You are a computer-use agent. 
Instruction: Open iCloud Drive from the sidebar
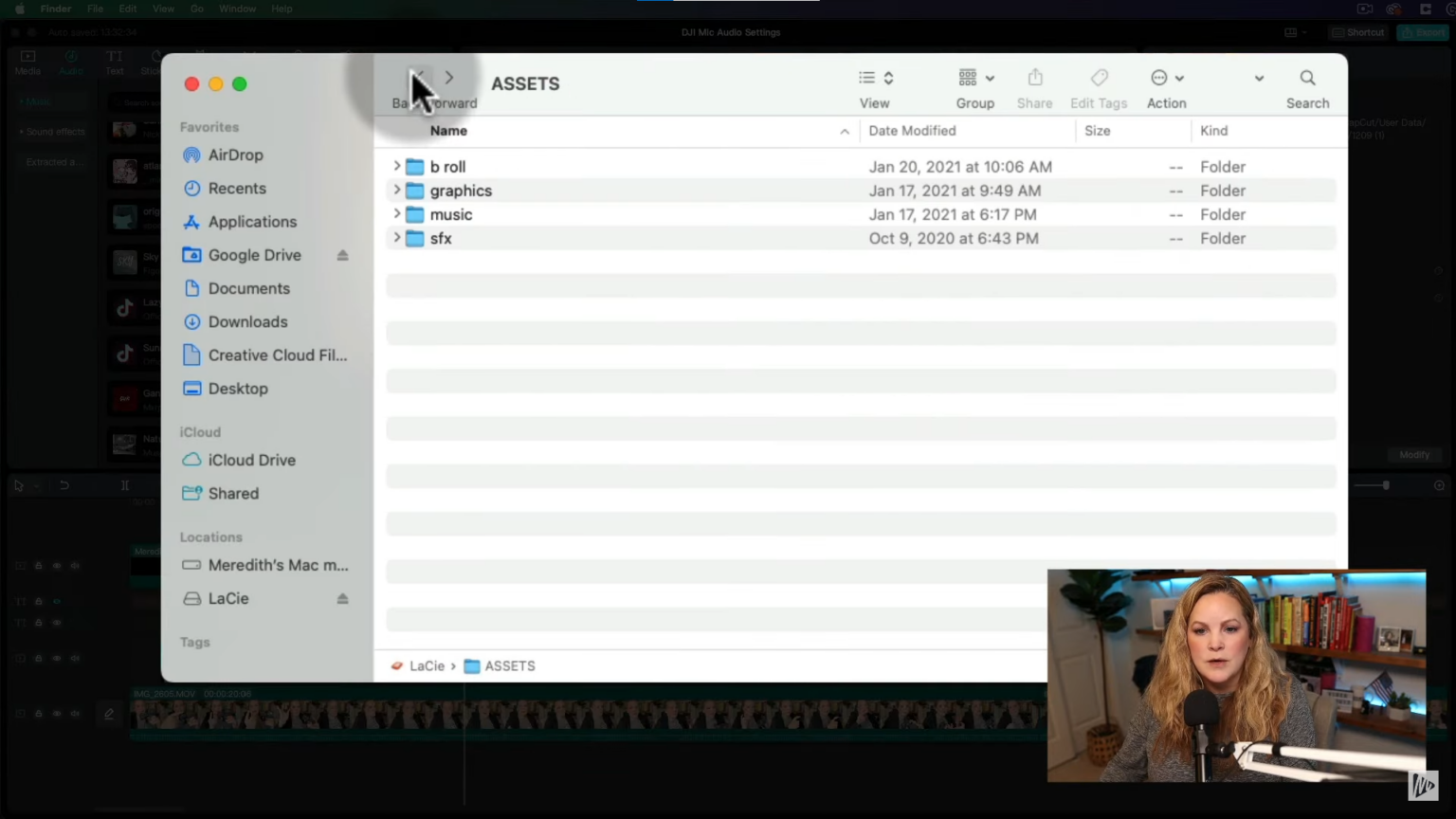pos(251,460)
